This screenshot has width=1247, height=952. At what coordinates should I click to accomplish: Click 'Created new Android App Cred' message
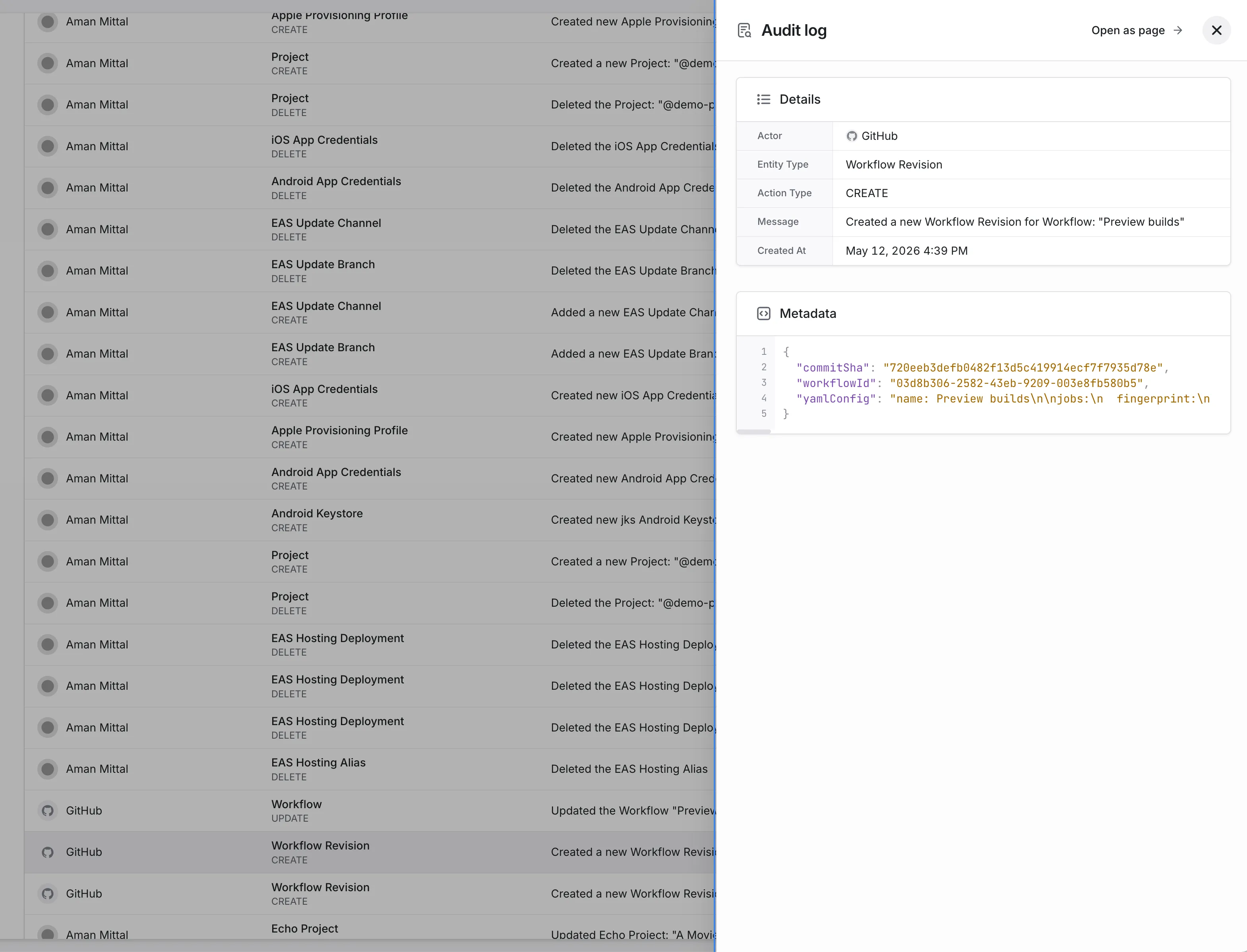(633, 478)
